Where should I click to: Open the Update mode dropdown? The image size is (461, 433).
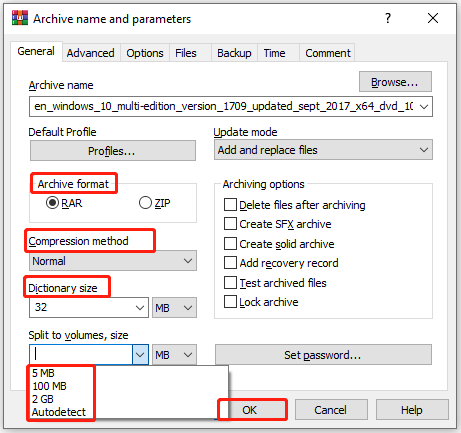[323, 150]
